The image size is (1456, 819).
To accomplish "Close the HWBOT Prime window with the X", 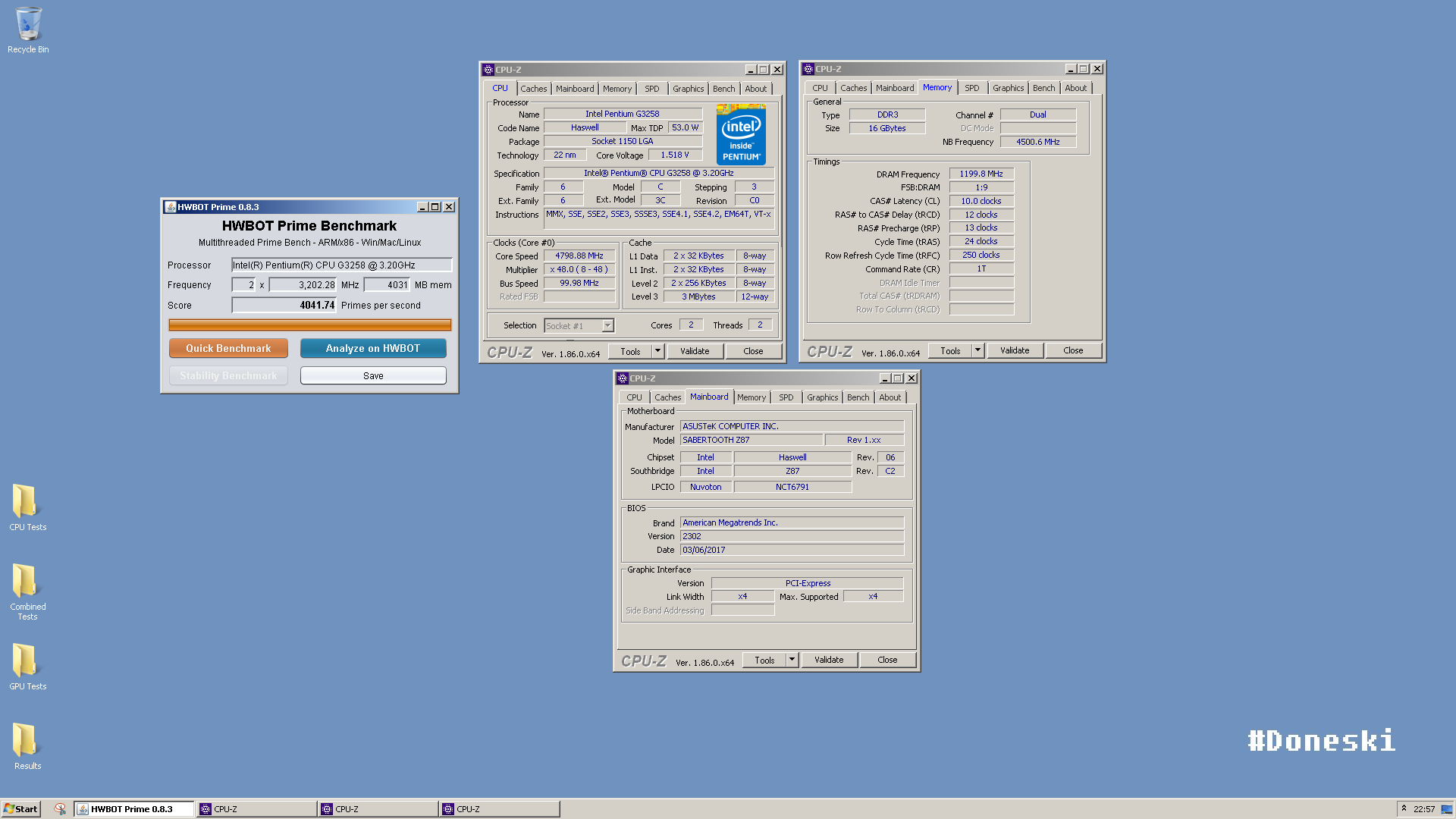I will point(449,207).
